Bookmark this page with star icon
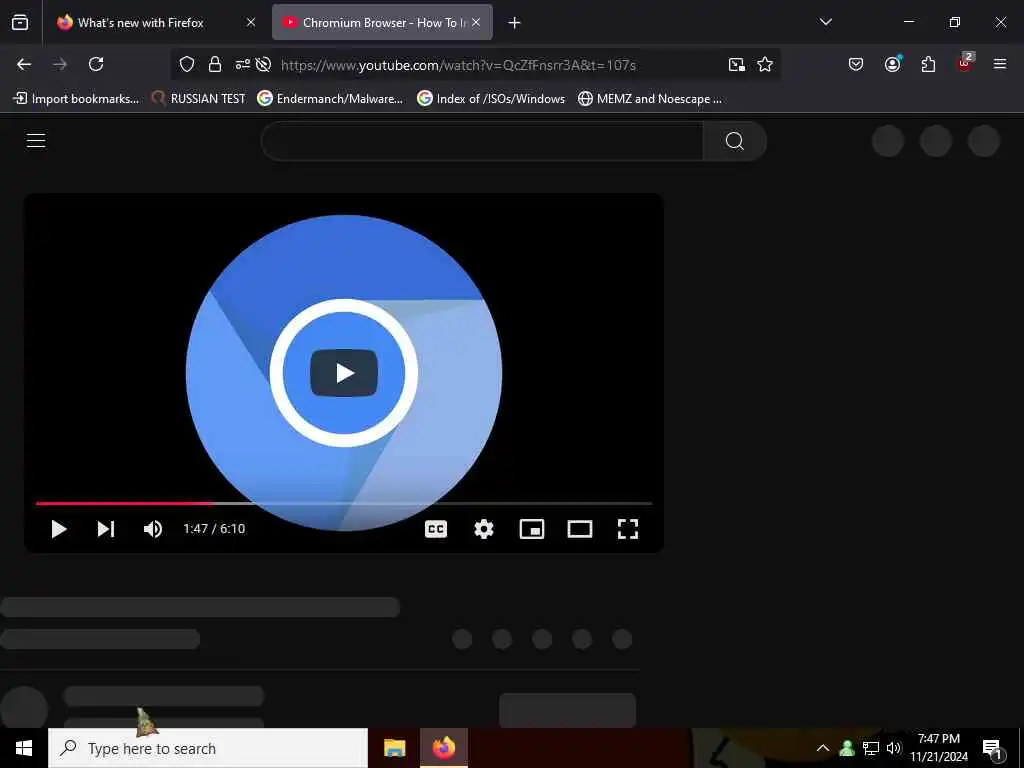The image size is (1024, 768). pos(765,64)
